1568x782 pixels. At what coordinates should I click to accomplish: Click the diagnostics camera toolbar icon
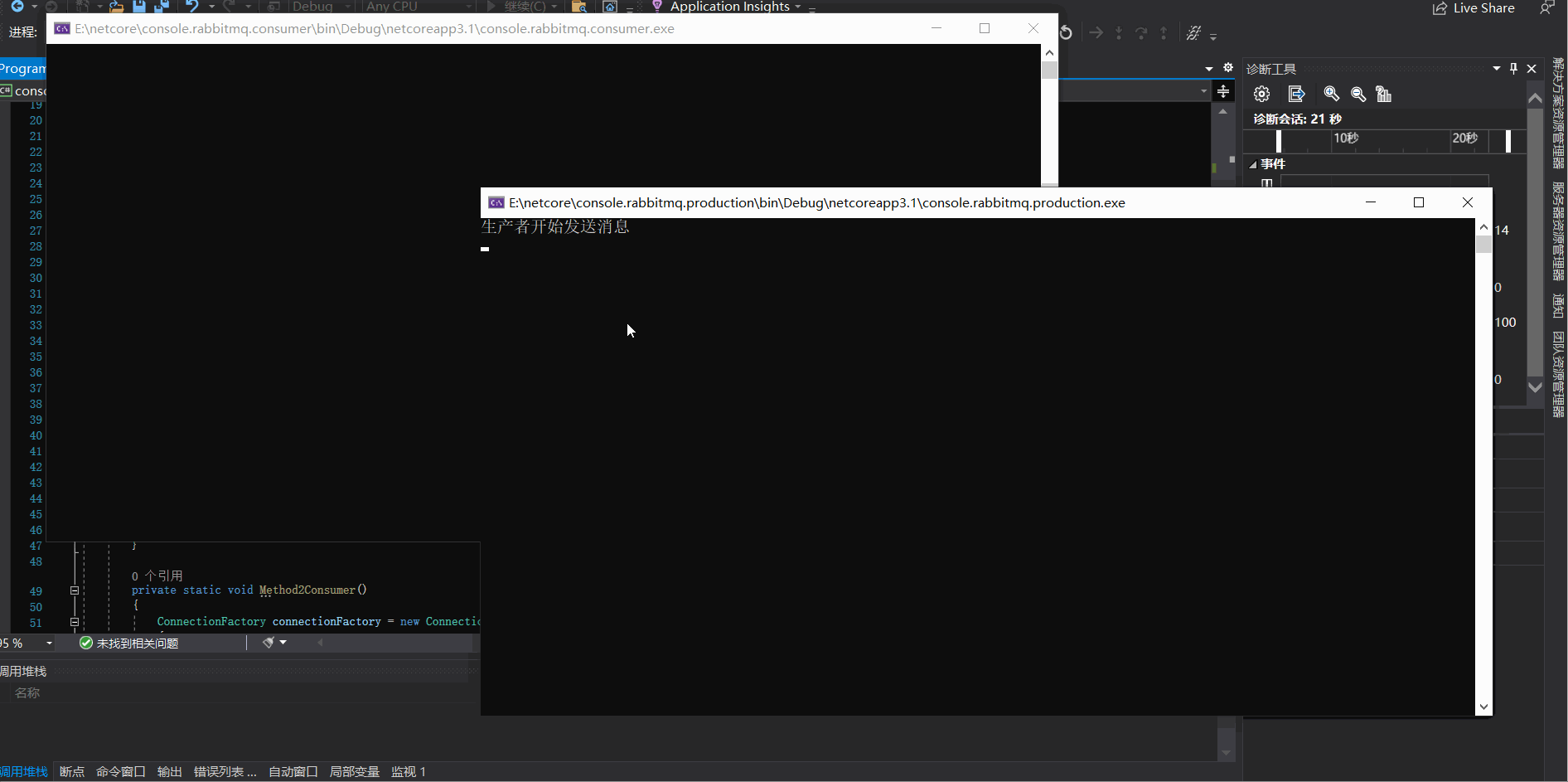point(610,7)
